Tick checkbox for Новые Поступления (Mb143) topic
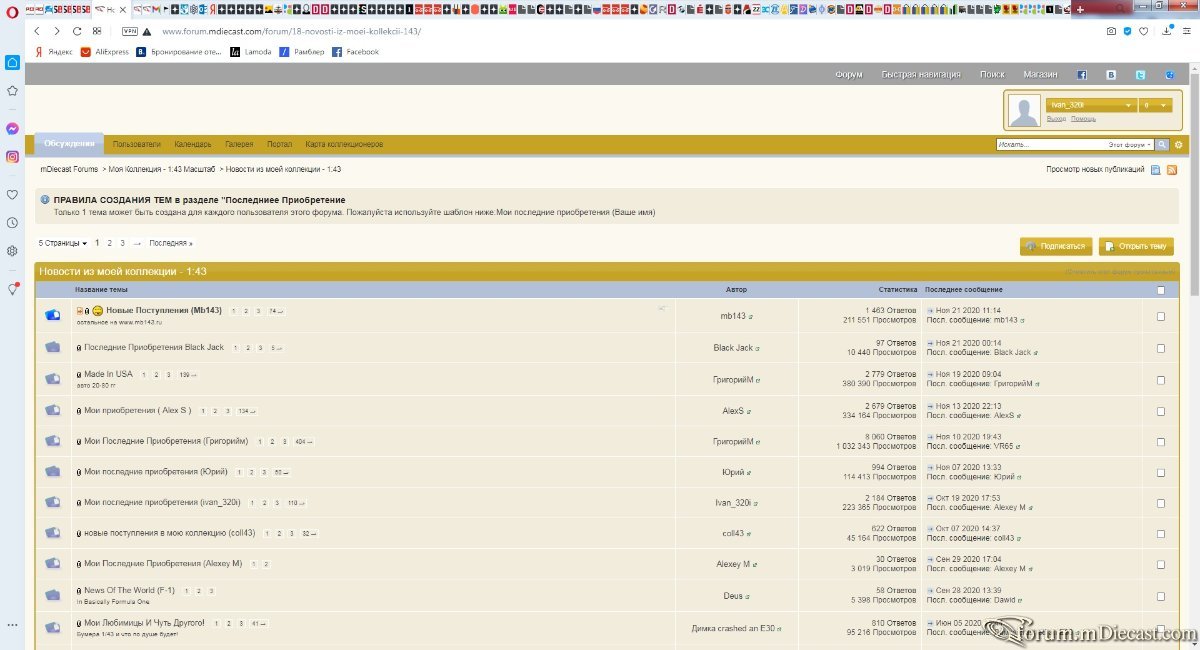This screenshot has height=650, width=1200. point(1161,317)
